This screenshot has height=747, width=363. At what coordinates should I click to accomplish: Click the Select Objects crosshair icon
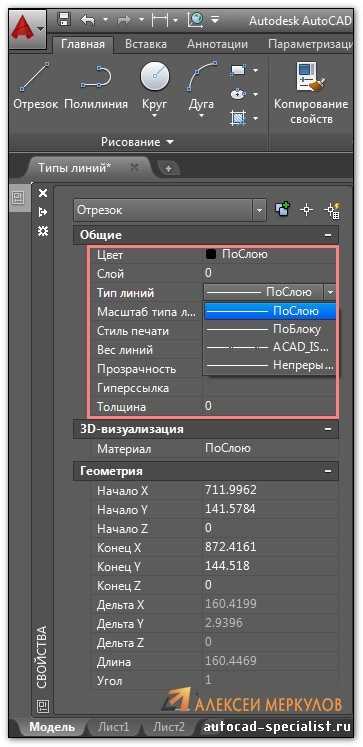307,210
